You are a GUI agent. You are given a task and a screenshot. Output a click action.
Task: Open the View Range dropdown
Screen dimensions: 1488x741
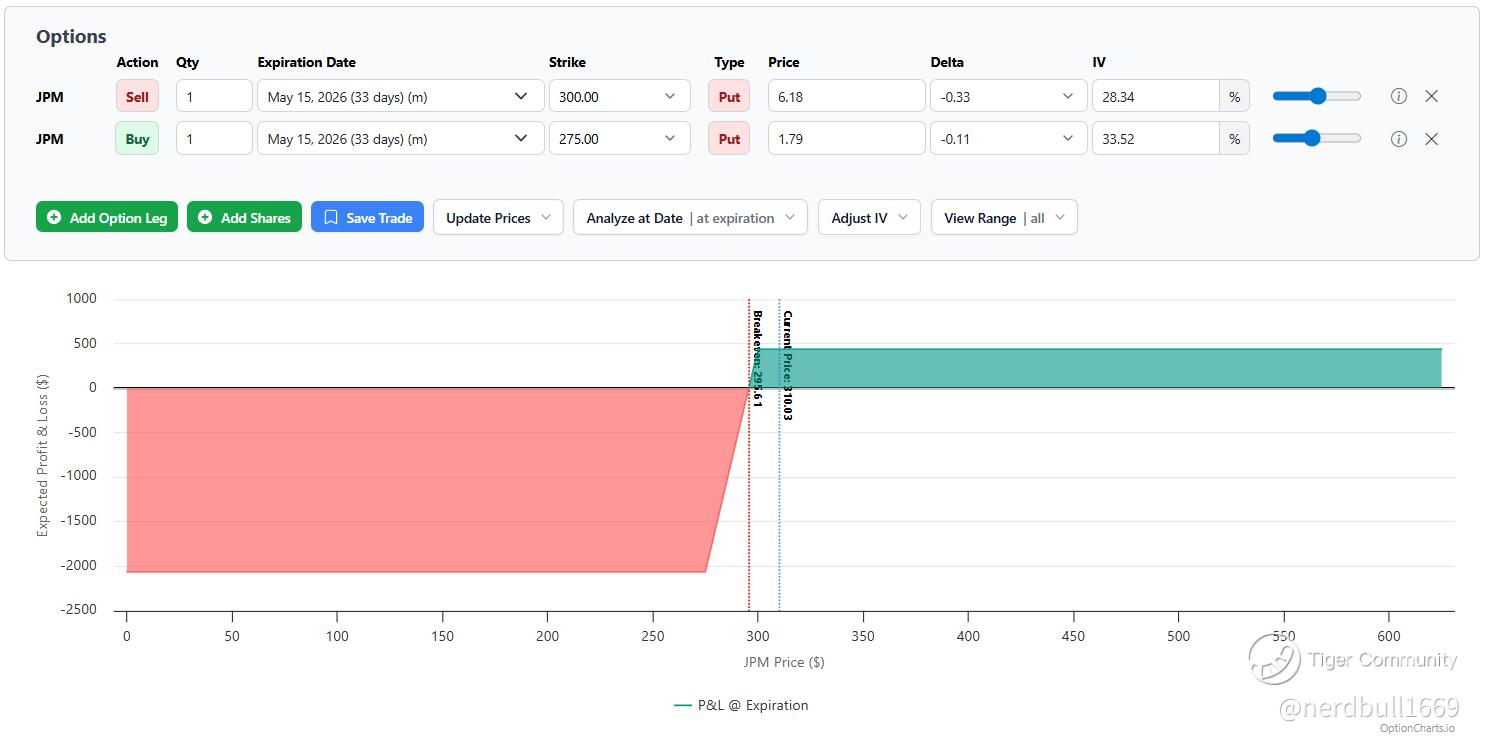(1004, 218)
